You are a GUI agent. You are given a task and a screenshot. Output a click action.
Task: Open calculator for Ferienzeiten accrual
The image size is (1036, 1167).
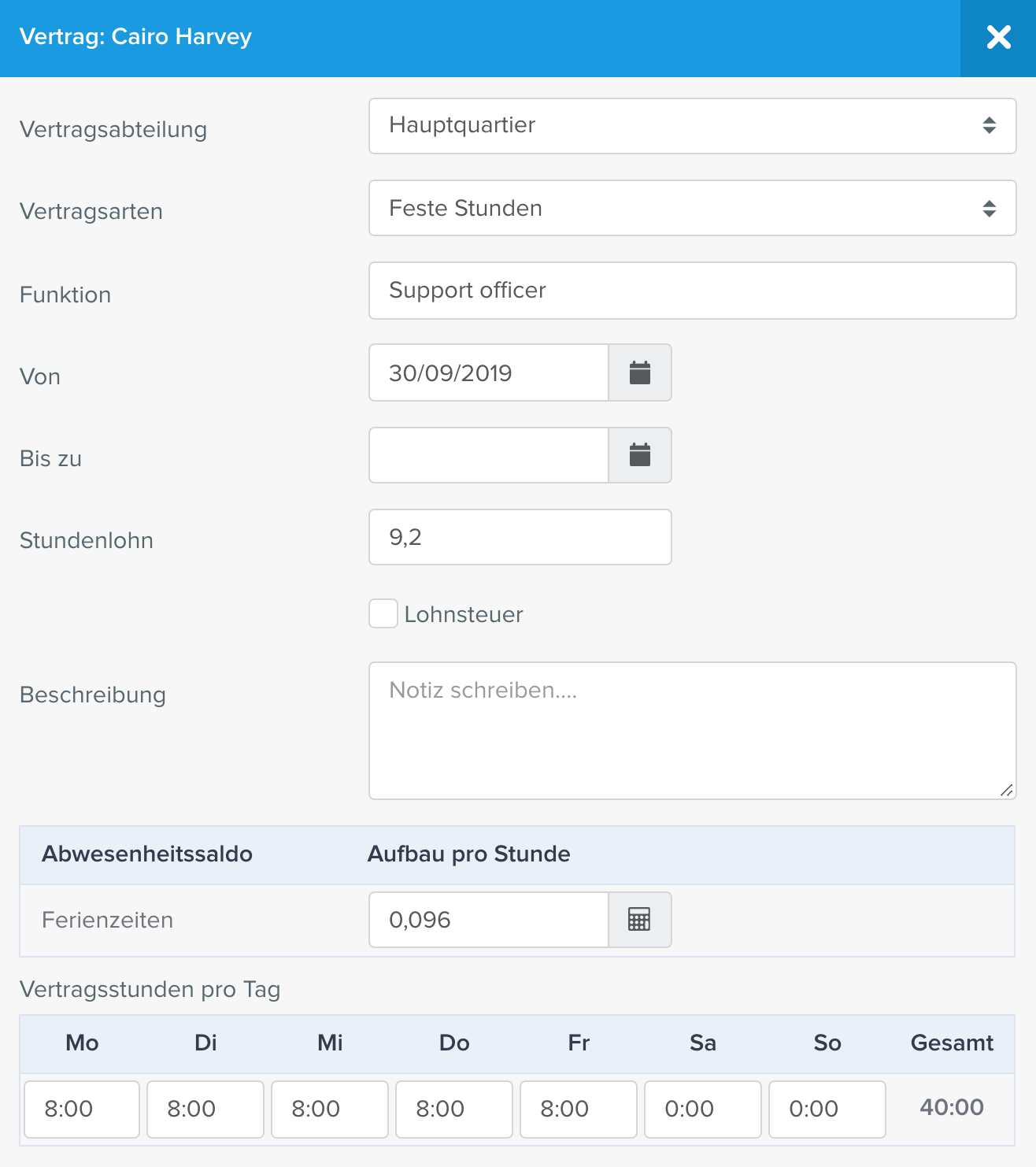click(640, 920)
